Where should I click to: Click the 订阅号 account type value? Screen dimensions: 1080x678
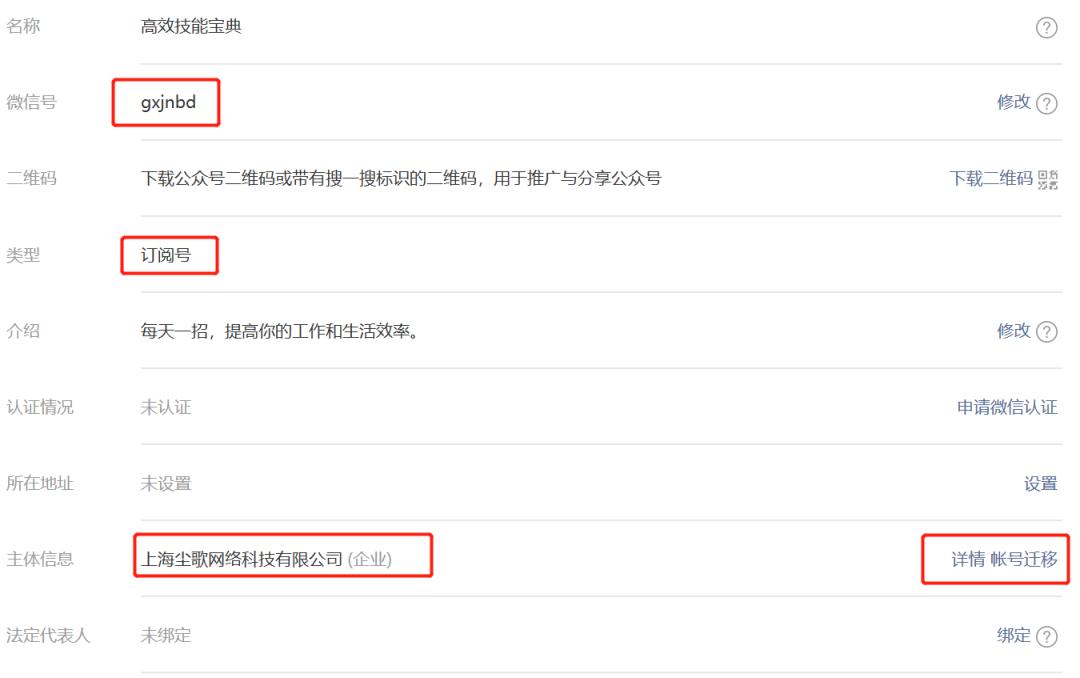[x=165, y=255]
